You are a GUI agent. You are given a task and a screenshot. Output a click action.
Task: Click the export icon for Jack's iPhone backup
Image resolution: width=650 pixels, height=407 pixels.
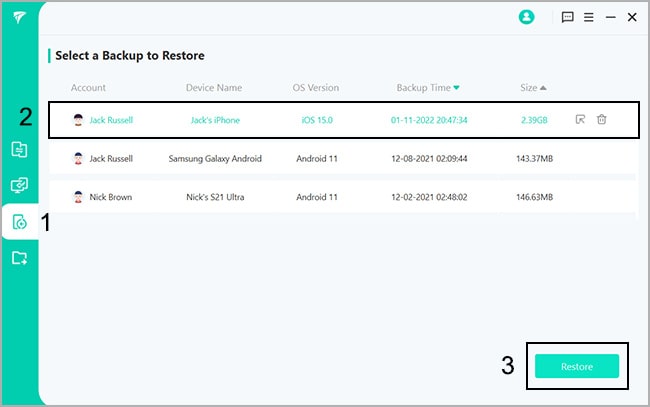(x=580, y=120)
